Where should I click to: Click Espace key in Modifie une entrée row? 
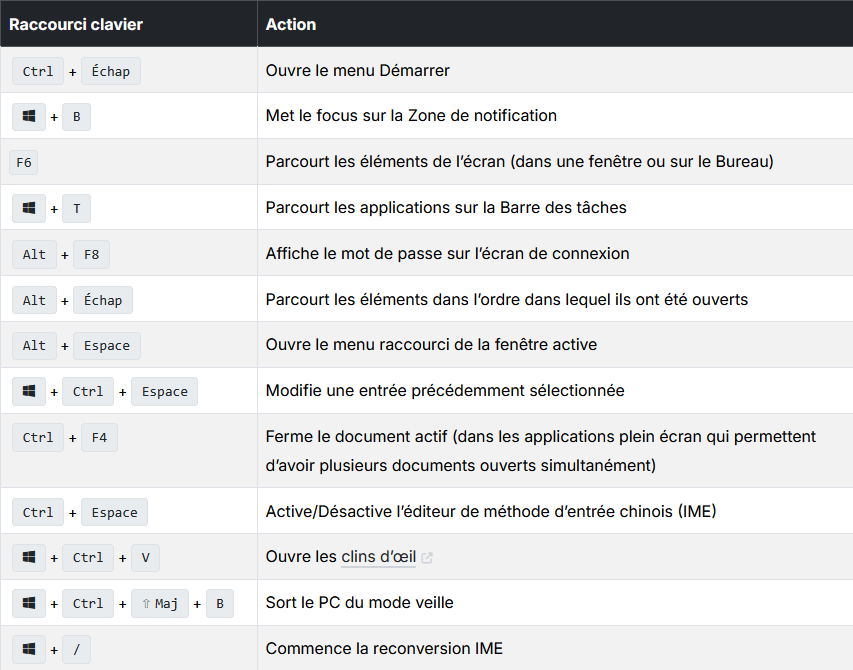165,392
